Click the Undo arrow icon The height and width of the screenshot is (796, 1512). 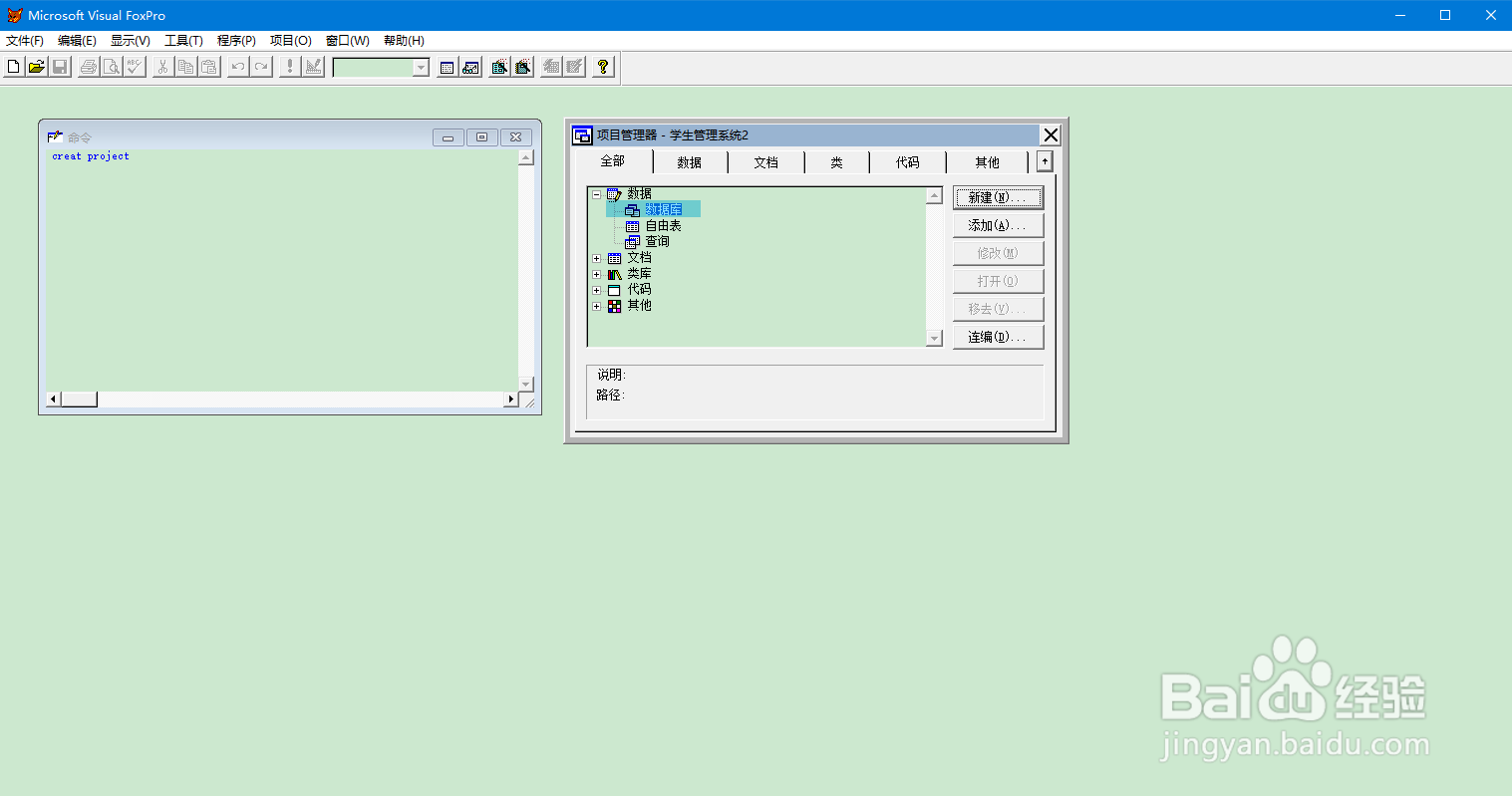238,67
